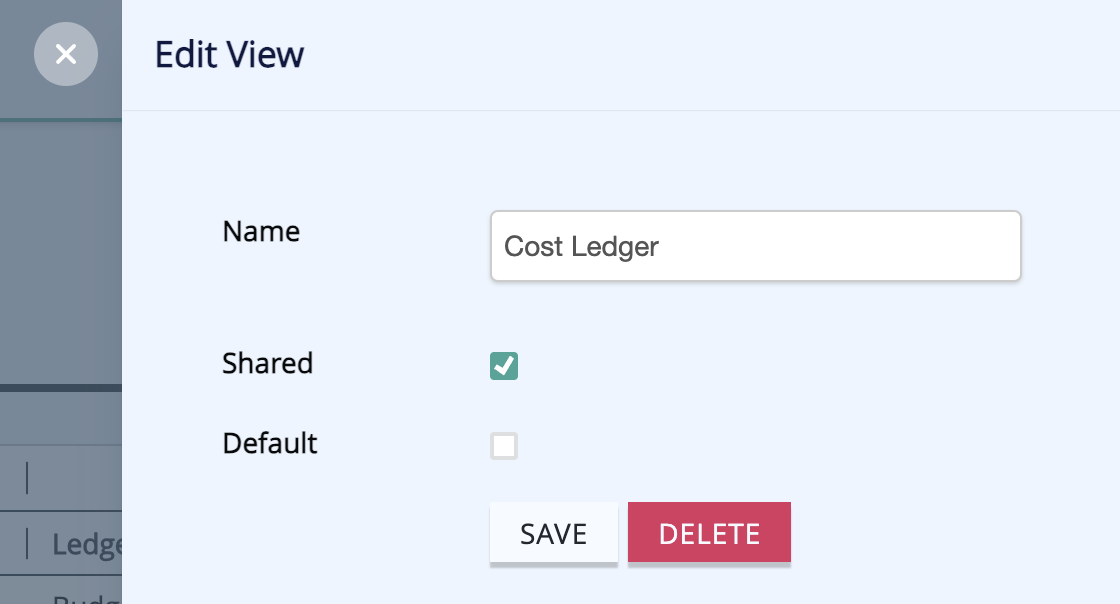Click the partially hidden Budget row text
The height and width of the screenshot is (604, 1120).
click(x=86, y=598)
